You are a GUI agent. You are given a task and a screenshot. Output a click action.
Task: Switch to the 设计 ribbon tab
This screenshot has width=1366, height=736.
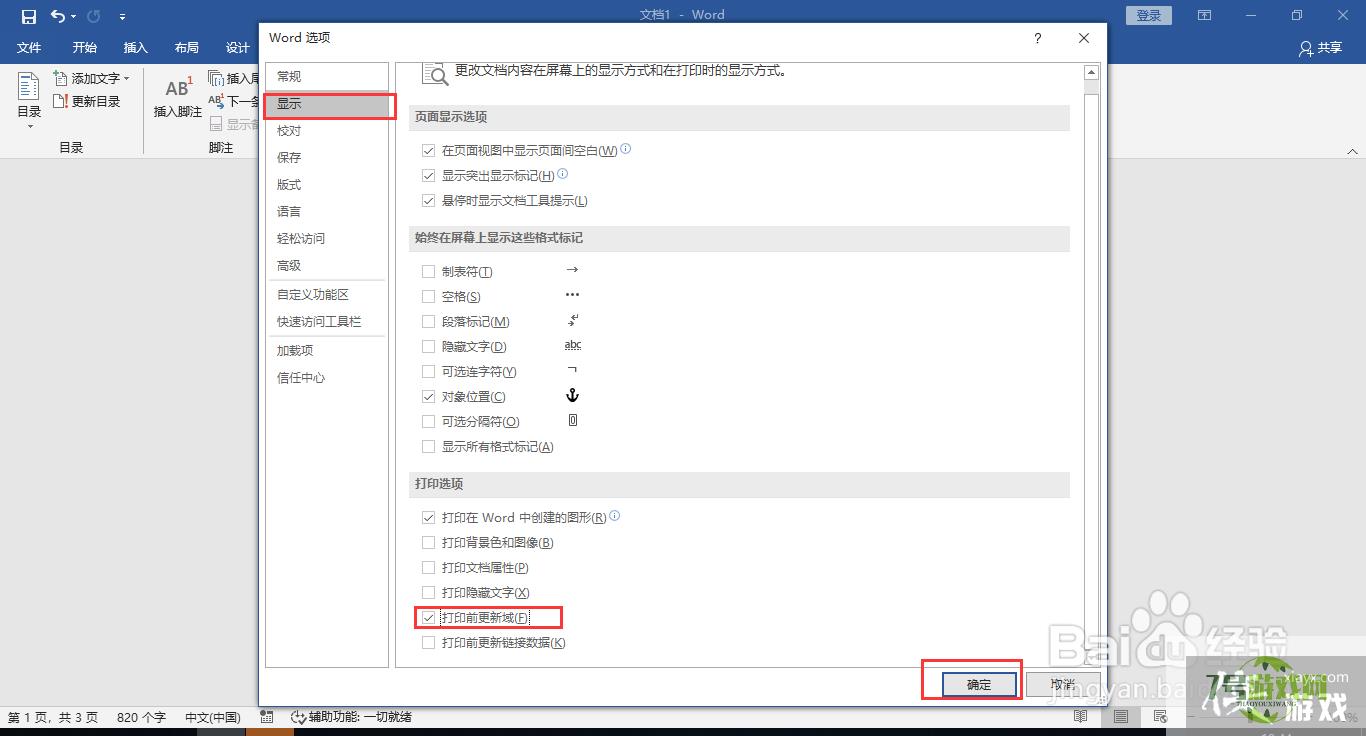(238, 47)
